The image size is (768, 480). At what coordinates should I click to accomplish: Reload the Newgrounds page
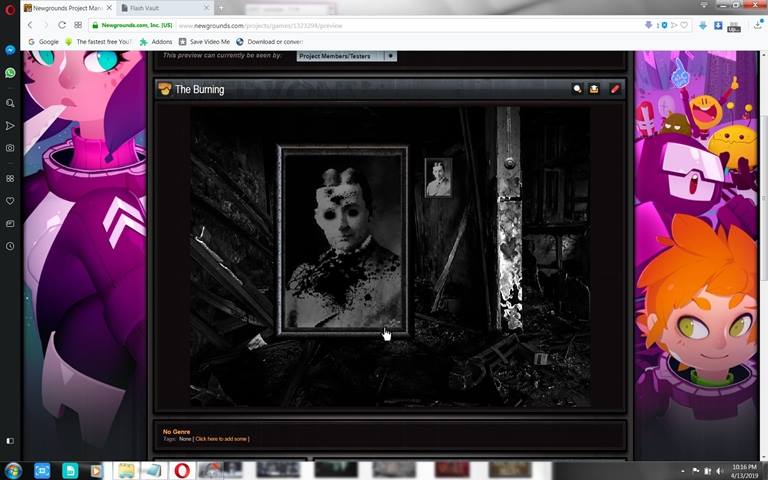coord(62,25)
